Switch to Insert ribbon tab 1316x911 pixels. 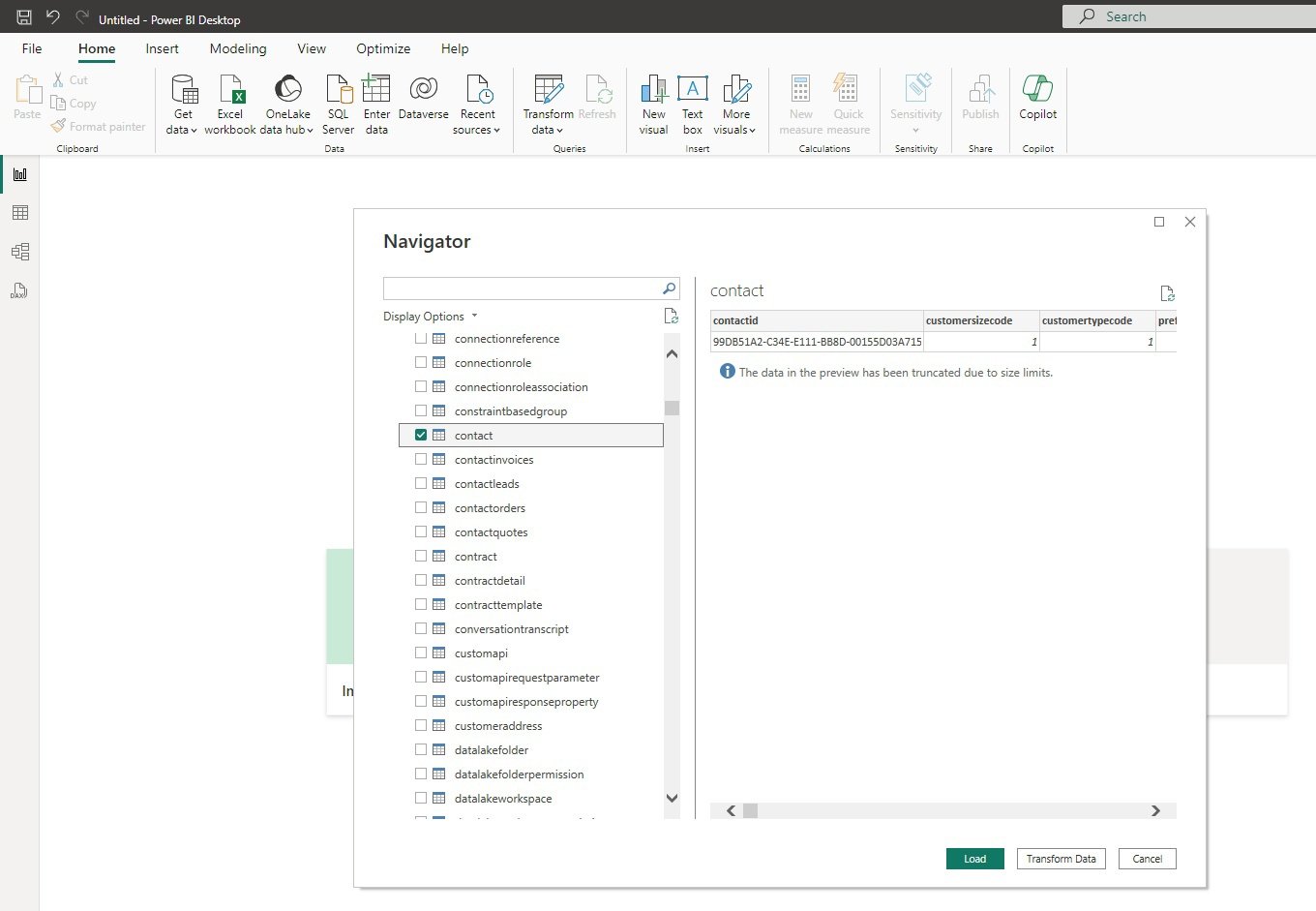point(162,48)
